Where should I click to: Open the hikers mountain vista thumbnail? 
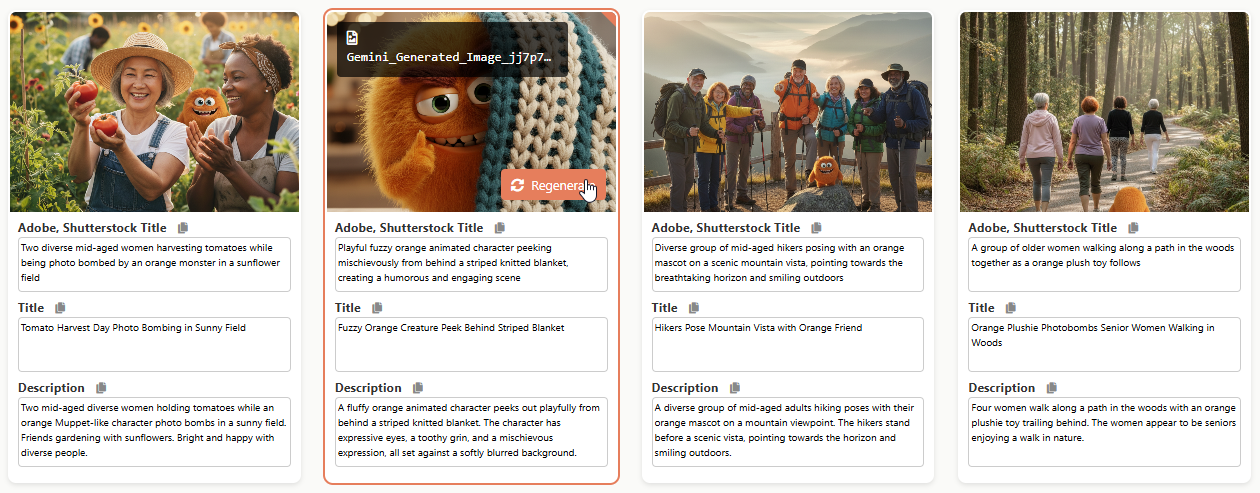tap(788, 112)
